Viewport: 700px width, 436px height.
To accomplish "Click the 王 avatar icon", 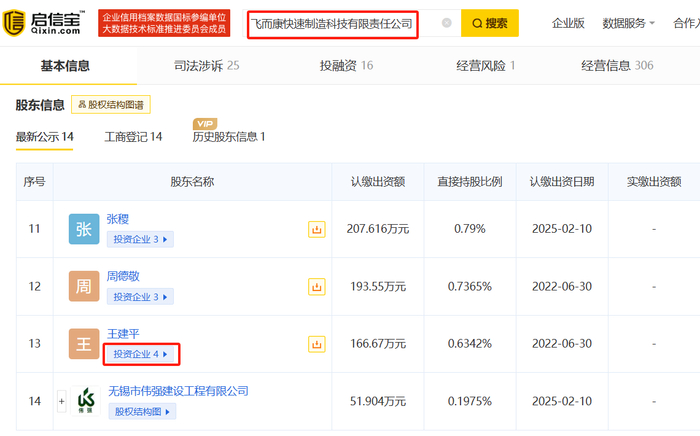I will [x=84, y=344].
